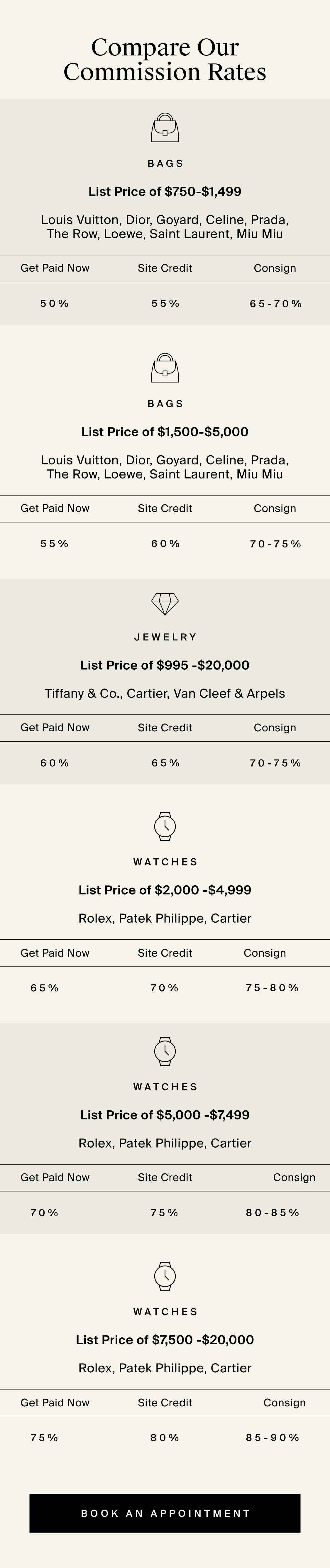Select the Get Paid Now column header in Jewelry table
The width and height of the screenshot is (330, 1568).
pos(55,728)
